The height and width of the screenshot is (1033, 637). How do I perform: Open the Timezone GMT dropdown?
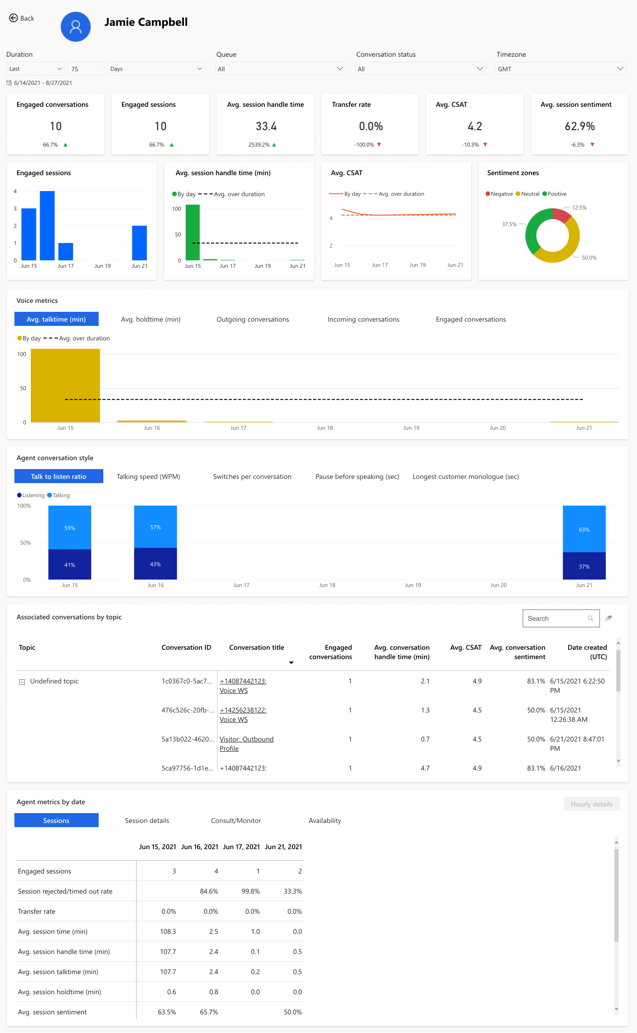[x=561, y=69]
